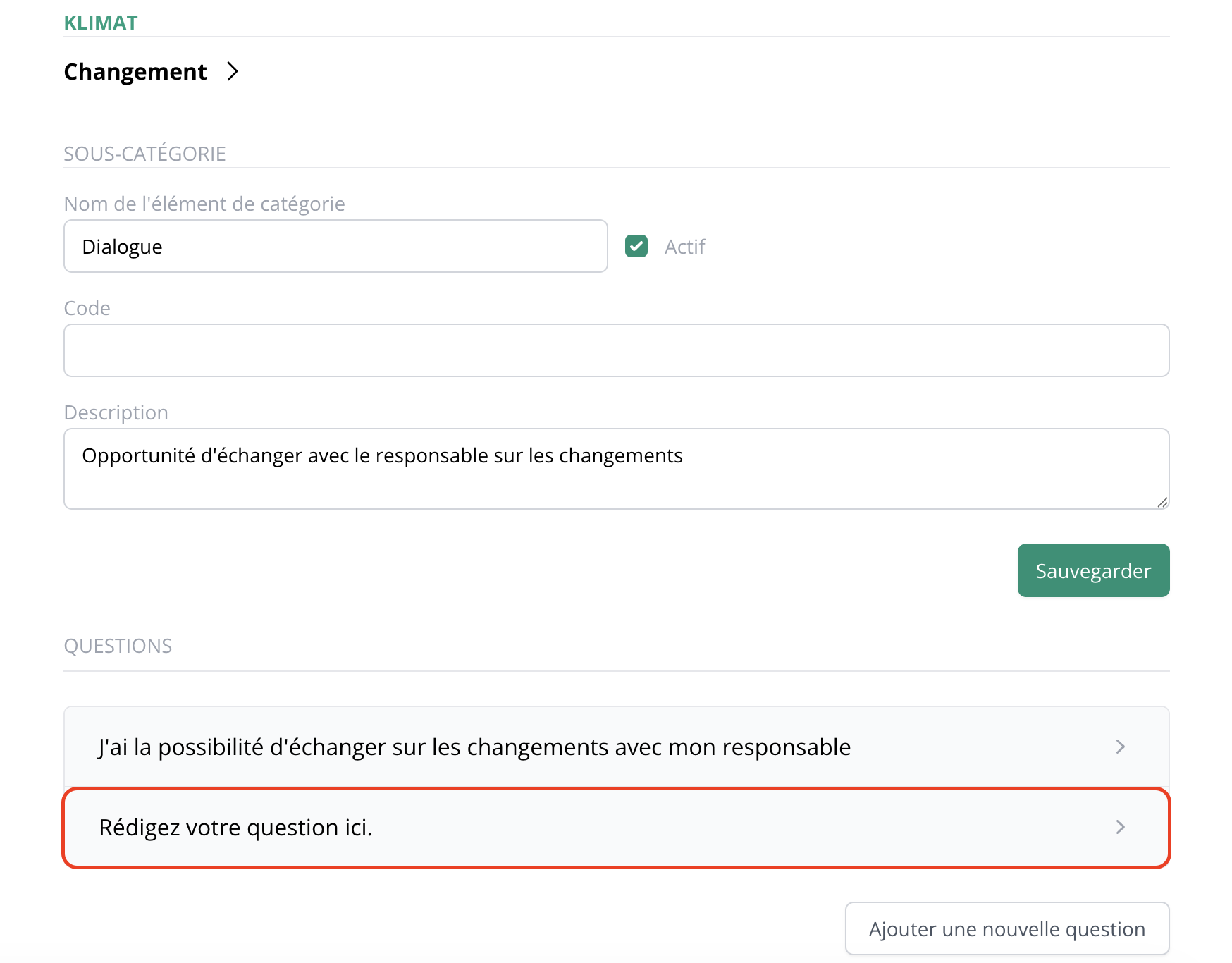This screenshot has width=1232, height=963.
Task: Click the chevron icon on the highlighted question
Action: point(1121,828)
